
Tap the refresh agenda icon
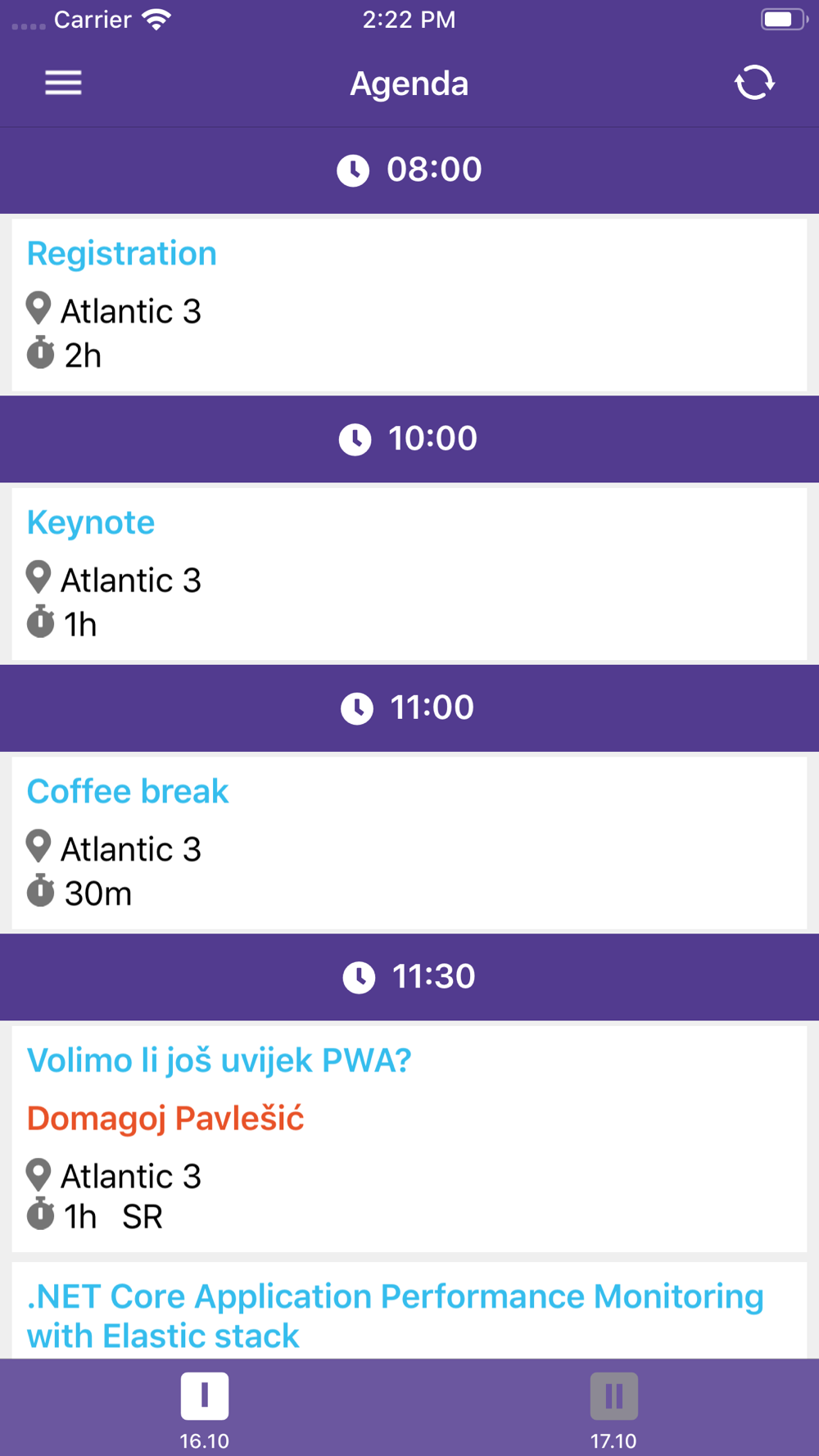(x=753, y=83)
